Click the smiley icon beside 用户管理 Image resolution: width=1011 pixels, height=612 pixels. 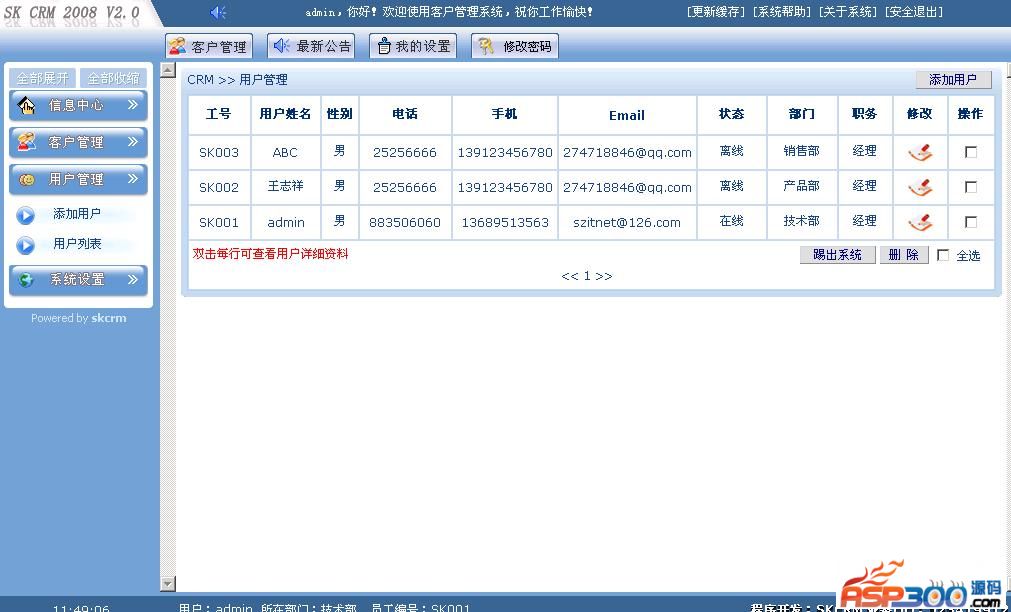coord(26,179)
